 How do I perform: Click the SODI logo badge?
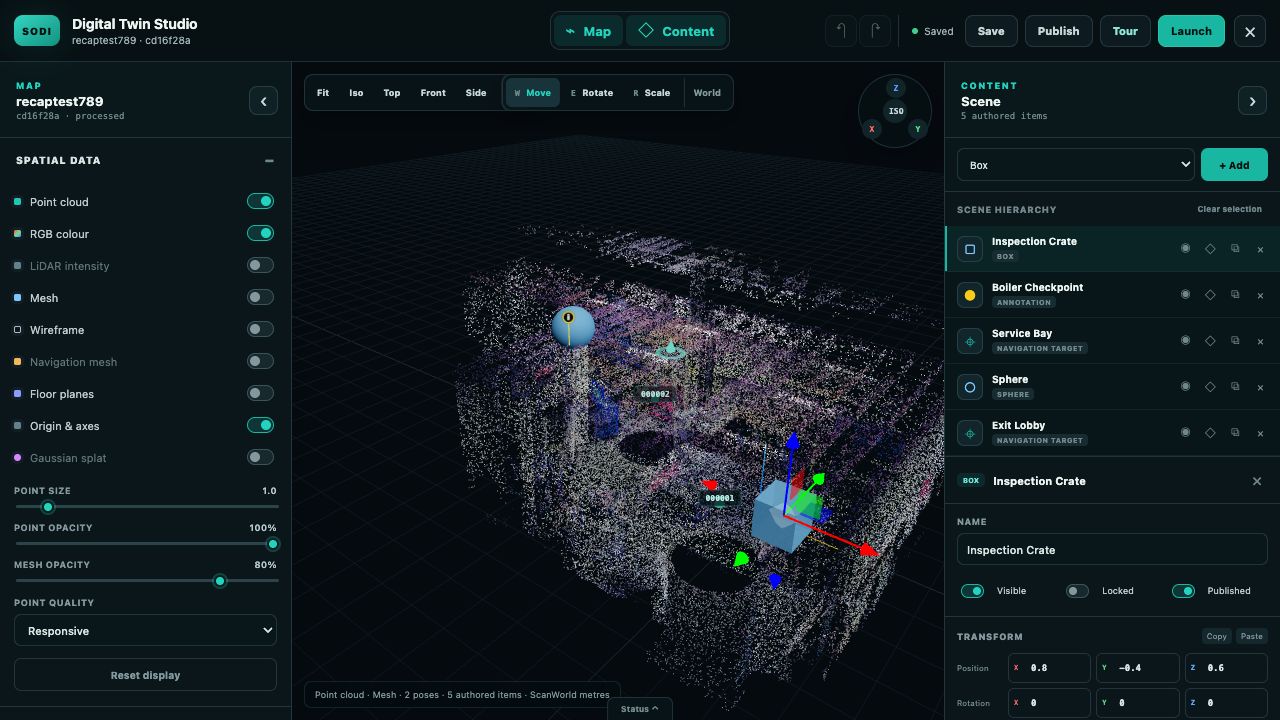37,31
